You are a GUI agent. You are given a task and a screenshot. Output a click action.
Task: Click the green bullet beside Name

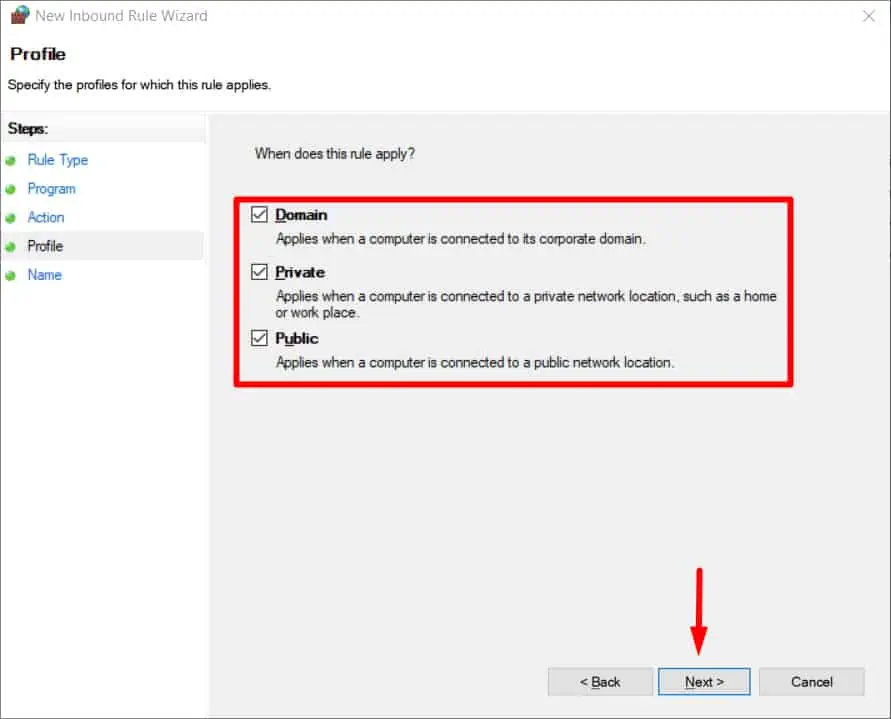[10, 276]
